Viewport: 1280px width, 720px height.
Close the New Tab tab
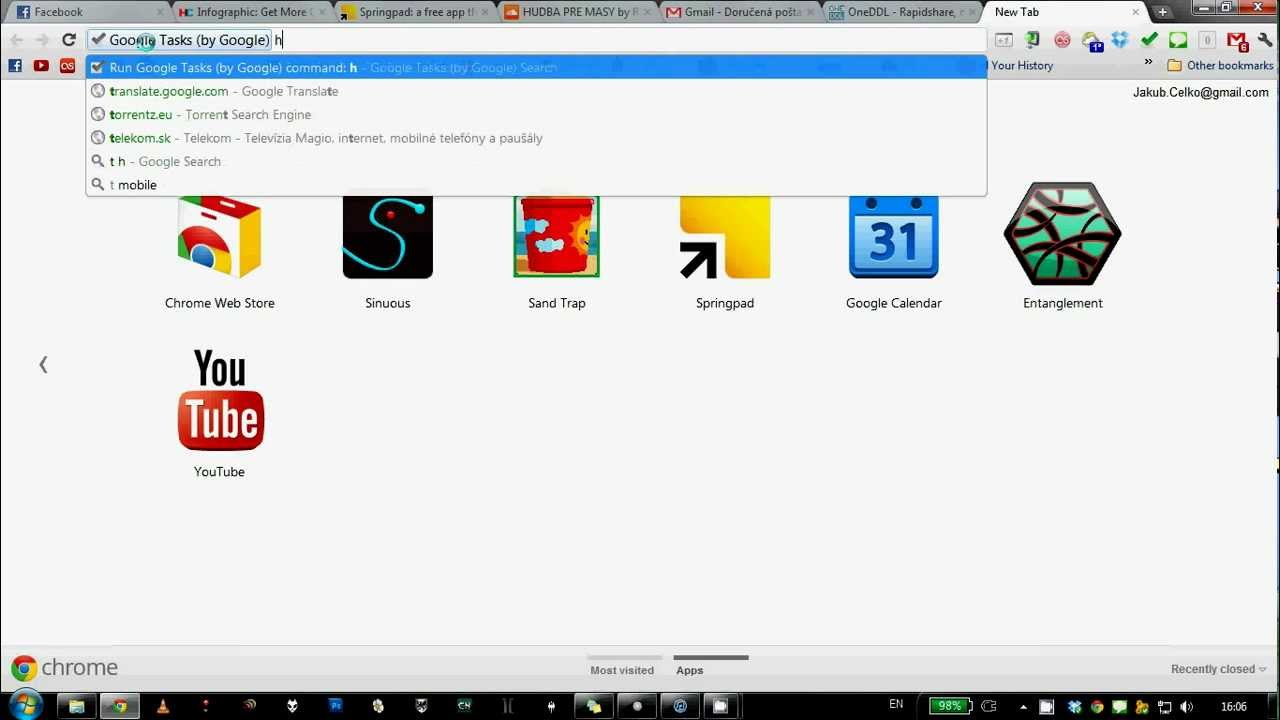pyautogui.click(x=1136, y=12)
